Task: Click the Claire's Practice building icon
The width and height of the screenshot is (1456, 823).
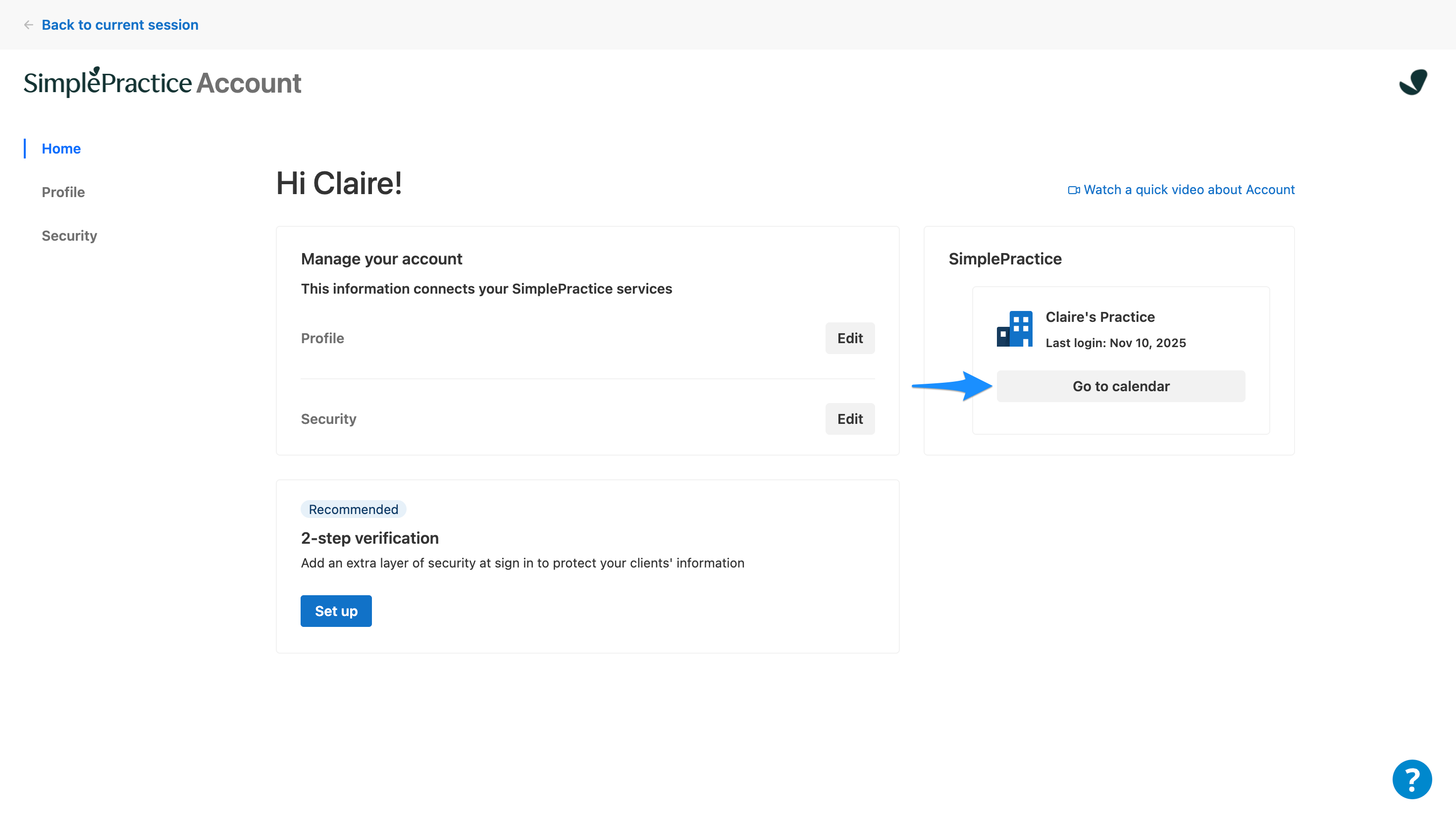Action: [1014, 328]
